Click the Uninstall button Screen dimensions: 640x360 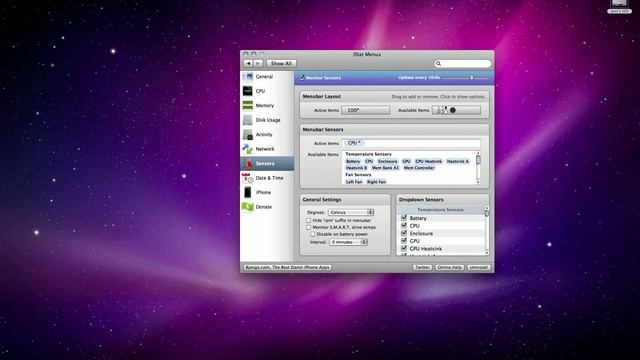coord(478,267)
